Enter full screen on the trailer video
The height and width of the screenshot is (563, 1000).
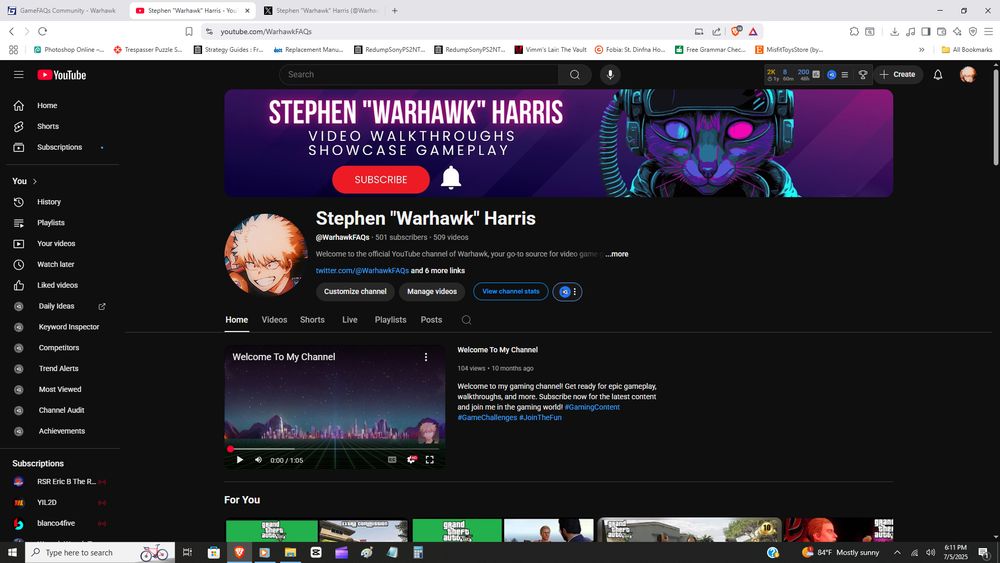pyautogui.click(x=430, y=460)
